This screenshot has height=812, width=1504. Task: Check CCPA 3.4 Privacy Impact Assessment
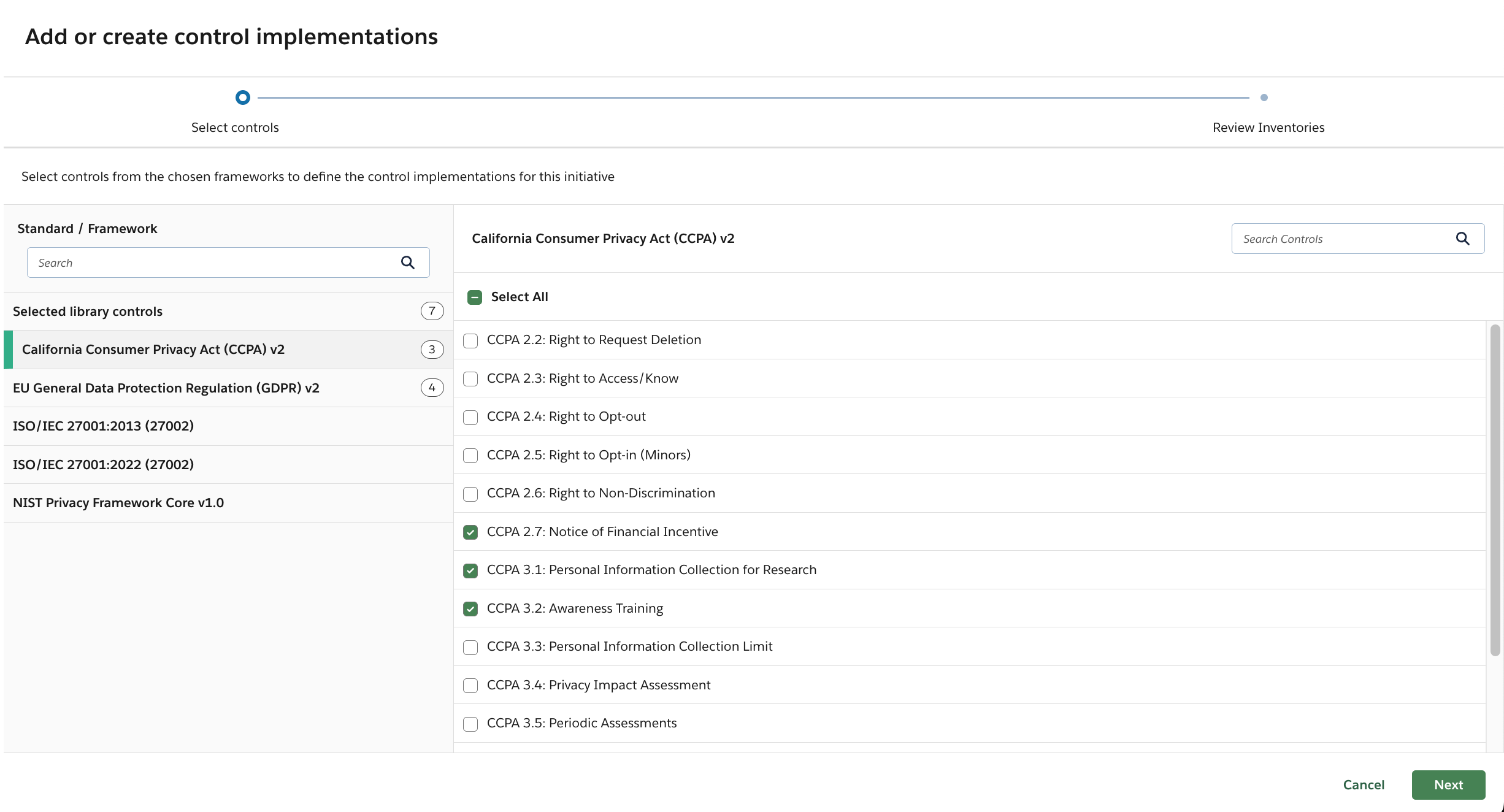coord(470,686)
